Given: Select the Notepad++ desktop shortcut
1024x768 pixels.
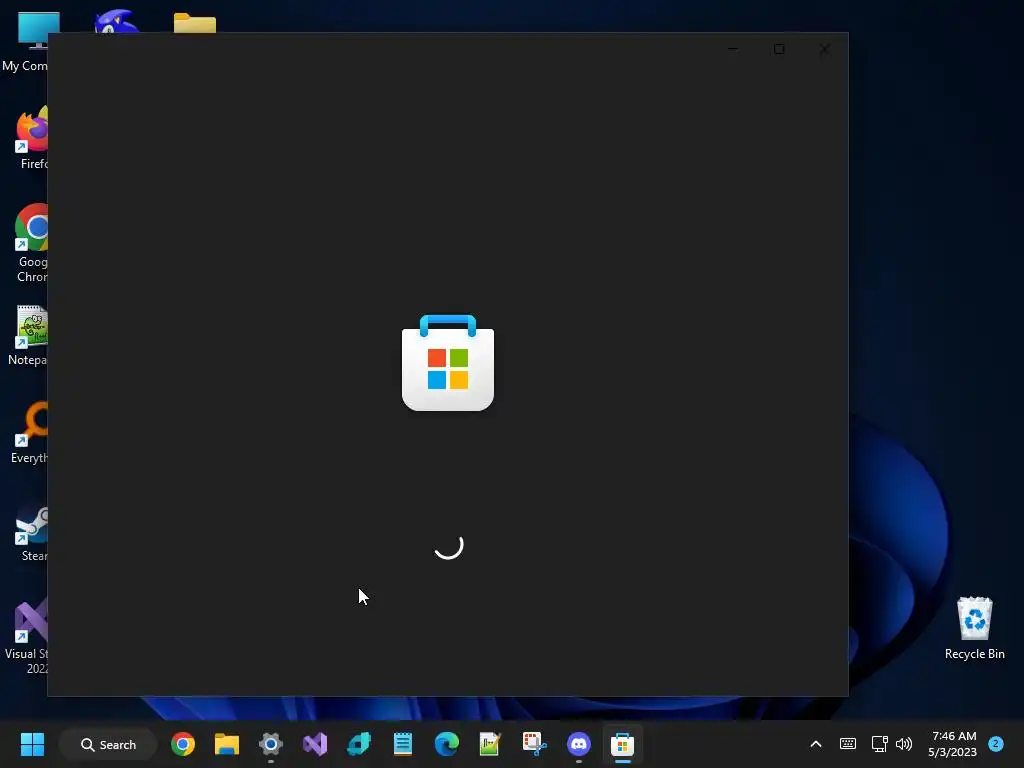Looking at the screenshot, I should pos(27,336).
